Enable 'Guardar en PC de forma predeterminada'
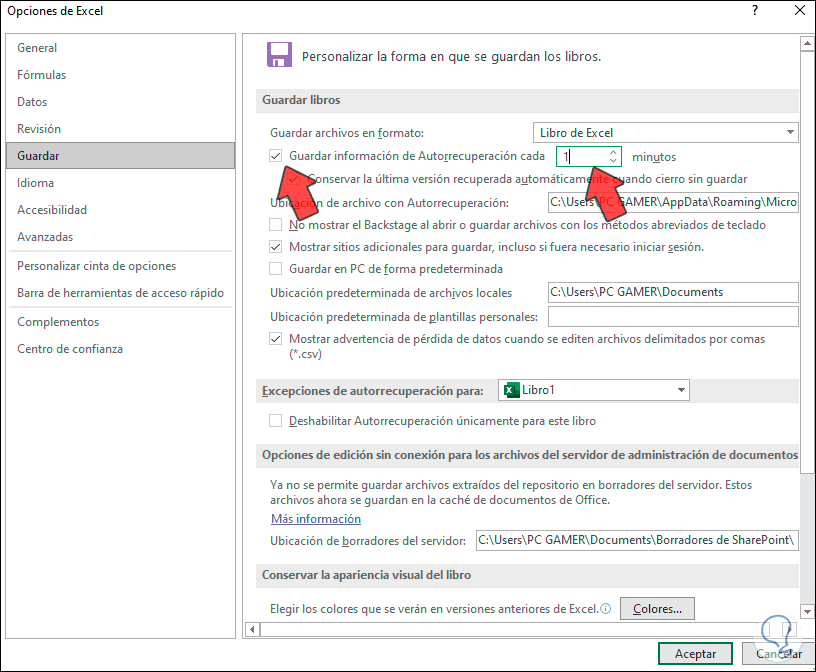Screen dimensions: 816x672 coord(275,268)
